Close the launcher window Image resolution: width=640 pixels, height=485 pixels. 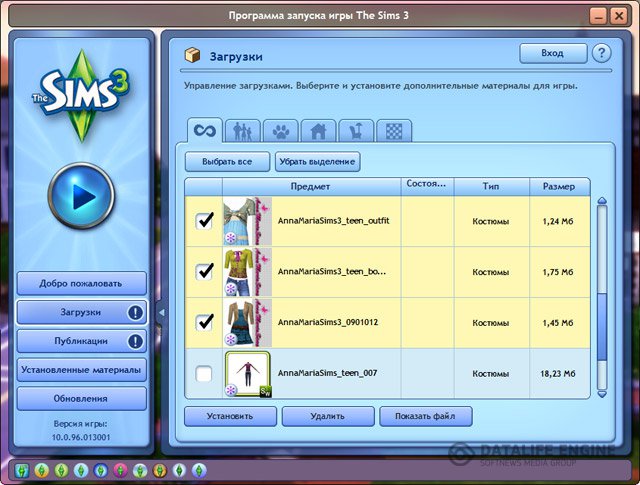(x=619, y=16)
